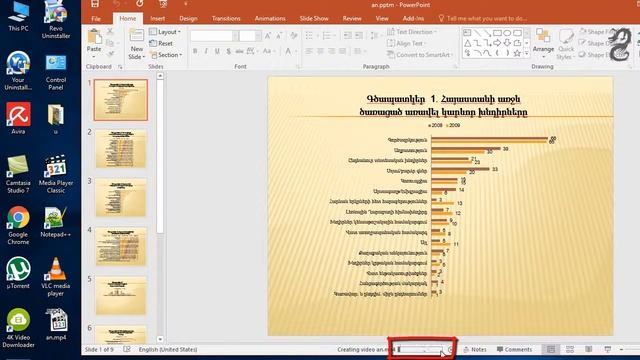This screenshot has width=640, height=360.
Task: Click Notes button in status bar
Action: (475, 349)
